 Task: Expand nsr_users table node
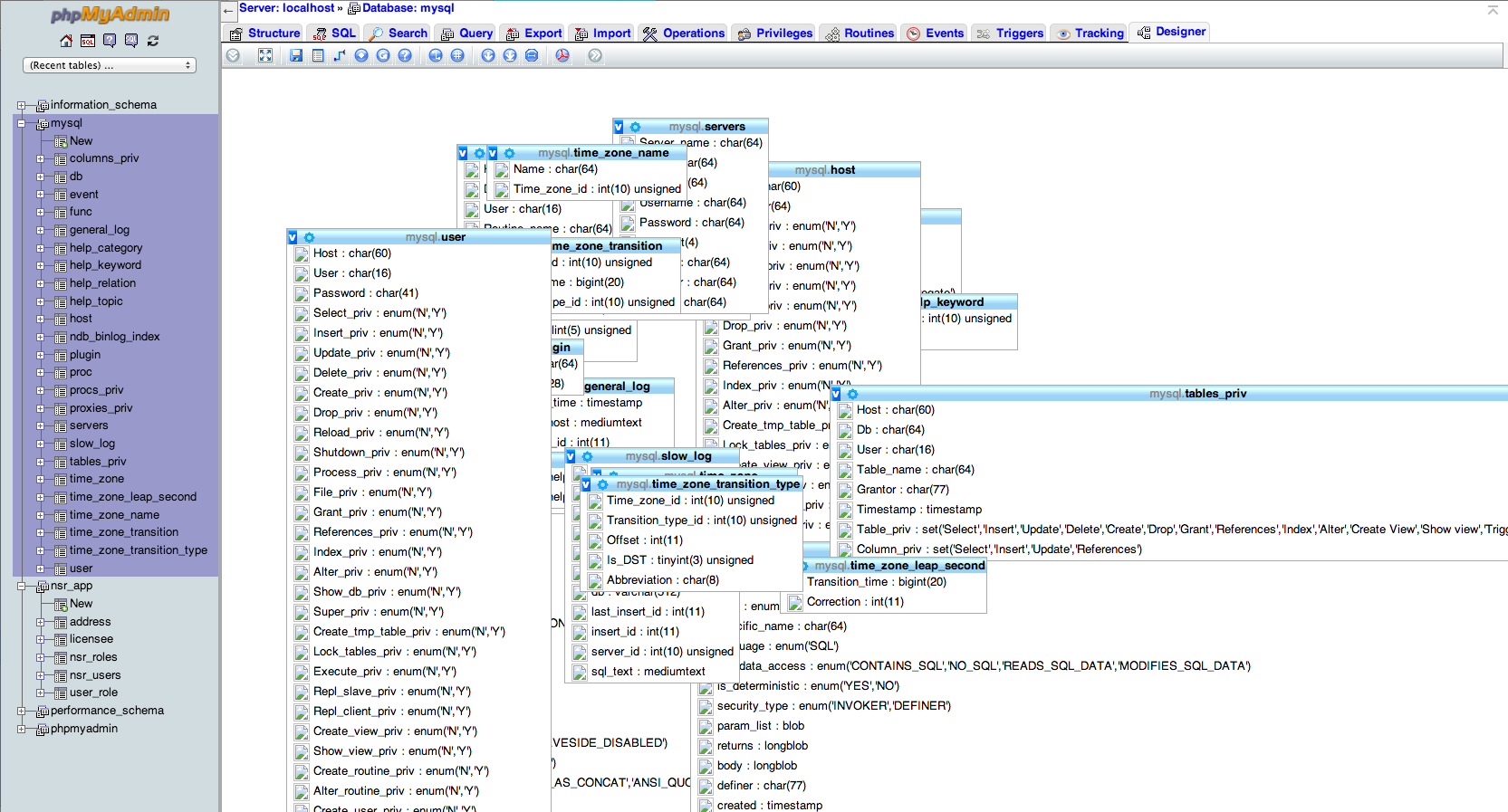tap(40, 676)
